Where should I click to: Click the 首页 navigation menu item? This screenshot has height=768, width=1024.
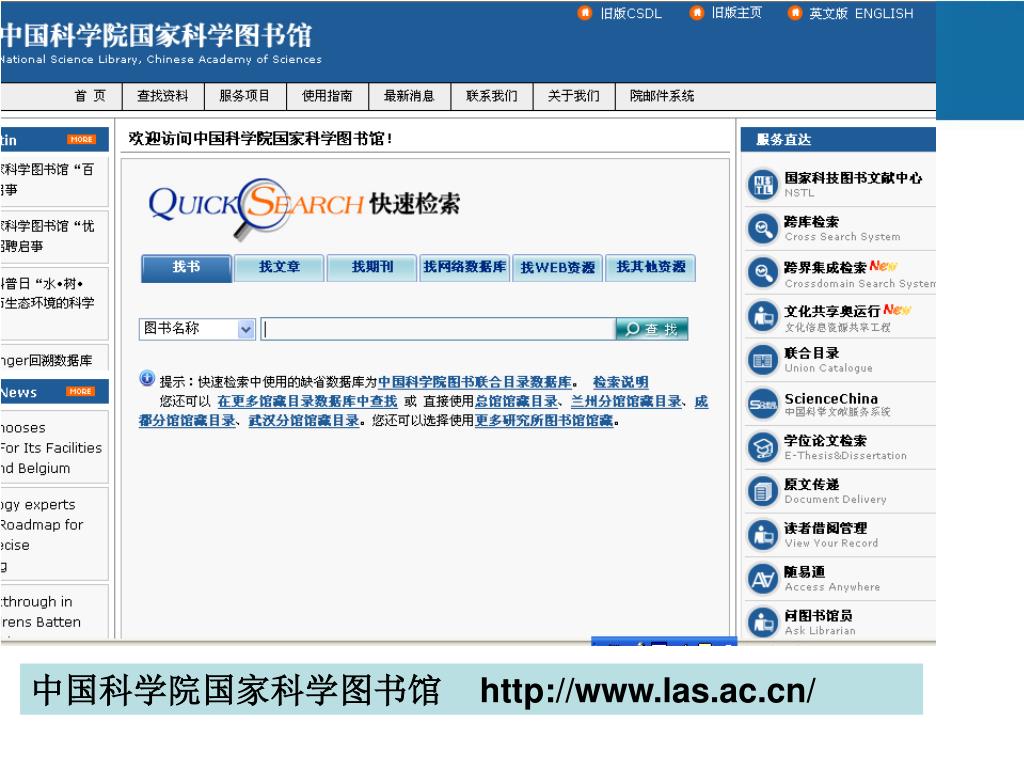[x=89, y=96]
